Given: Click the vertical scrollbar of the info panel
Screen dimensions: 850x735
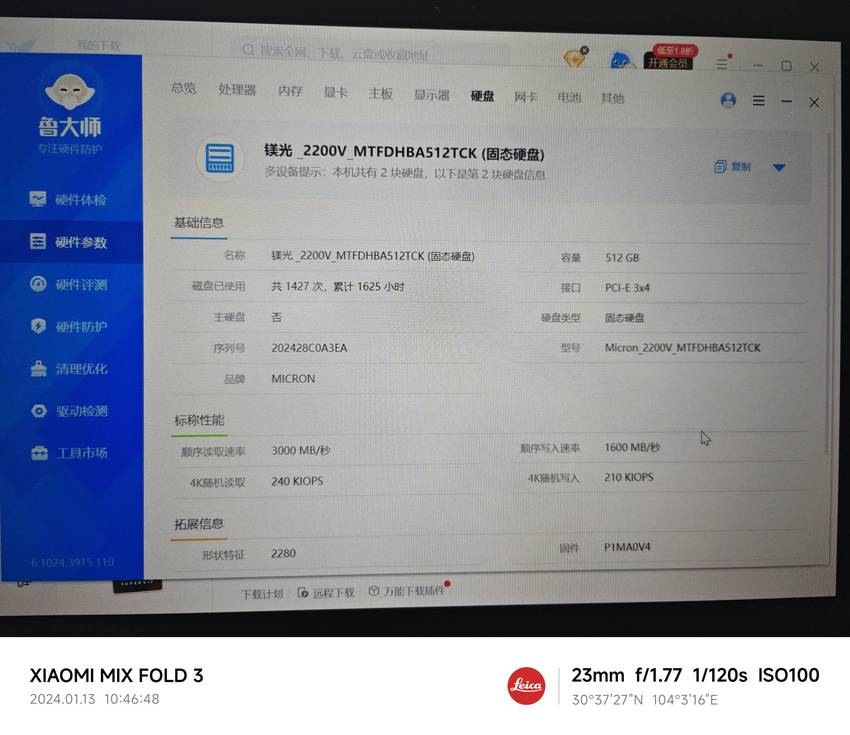Looking at the screenshot, I should point(827,293).
